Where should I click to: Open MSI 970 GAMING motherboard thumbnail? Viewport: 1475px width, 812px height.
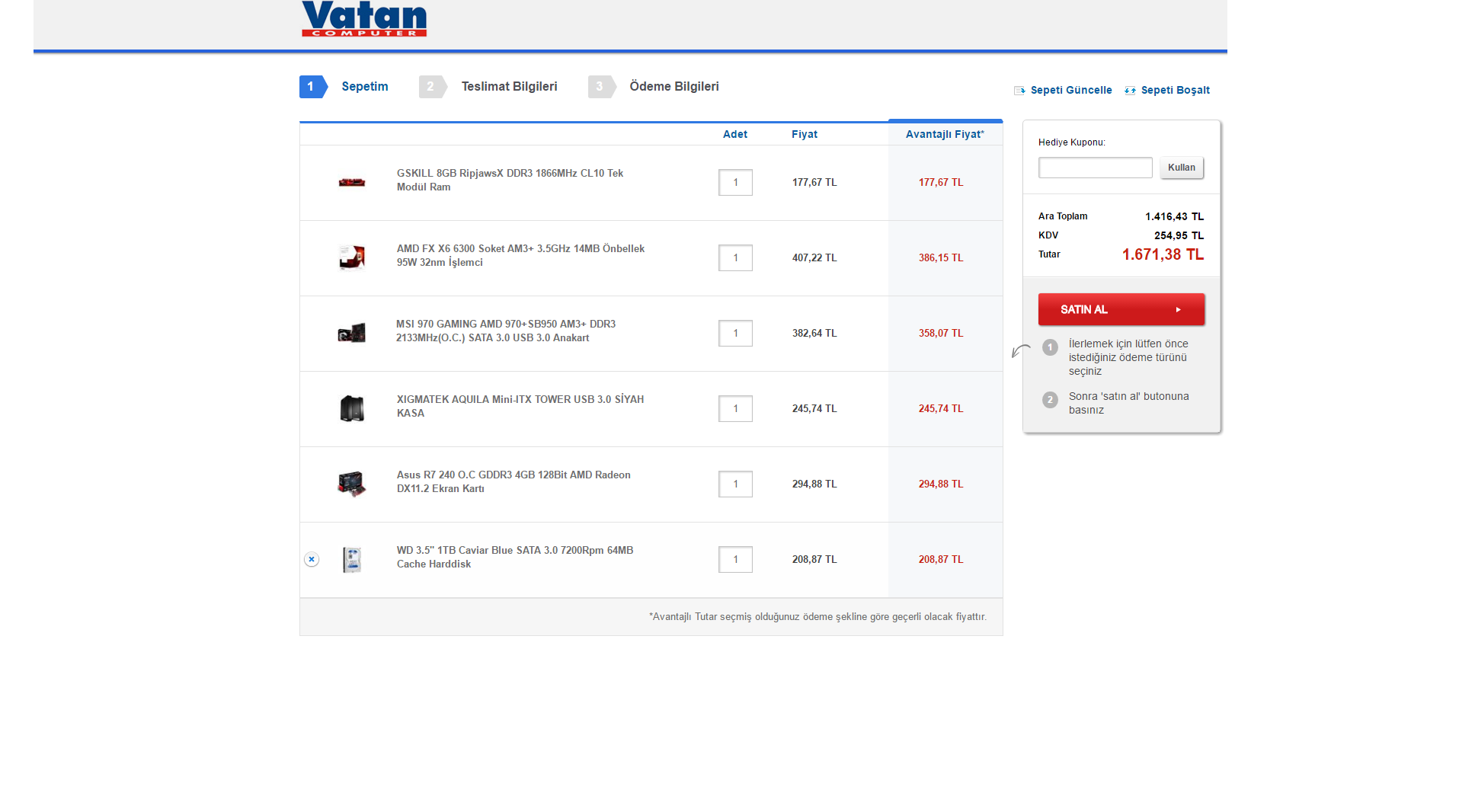click(351, 334)
